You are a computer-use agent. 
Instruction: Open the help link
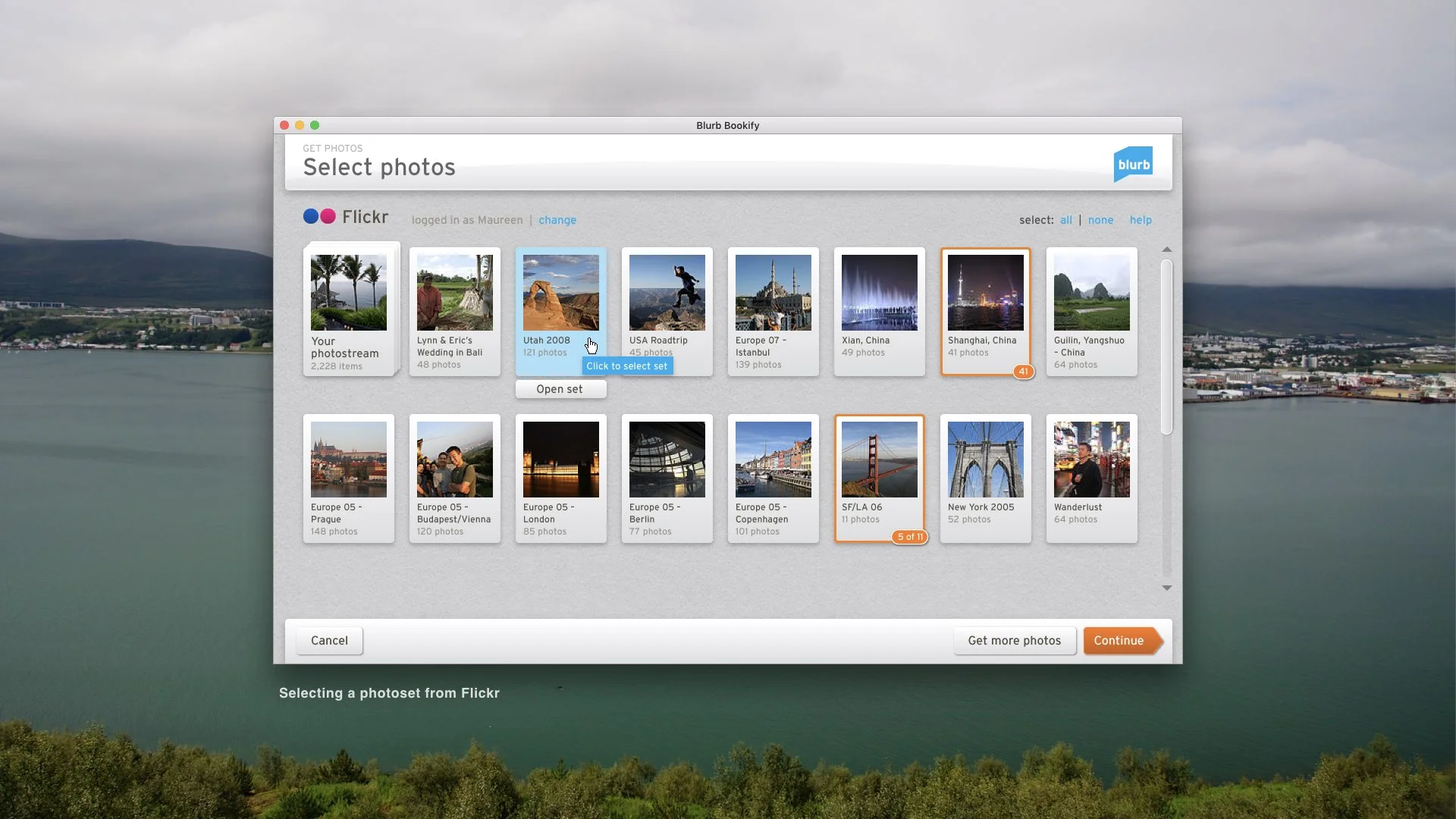coord(1141,220)
